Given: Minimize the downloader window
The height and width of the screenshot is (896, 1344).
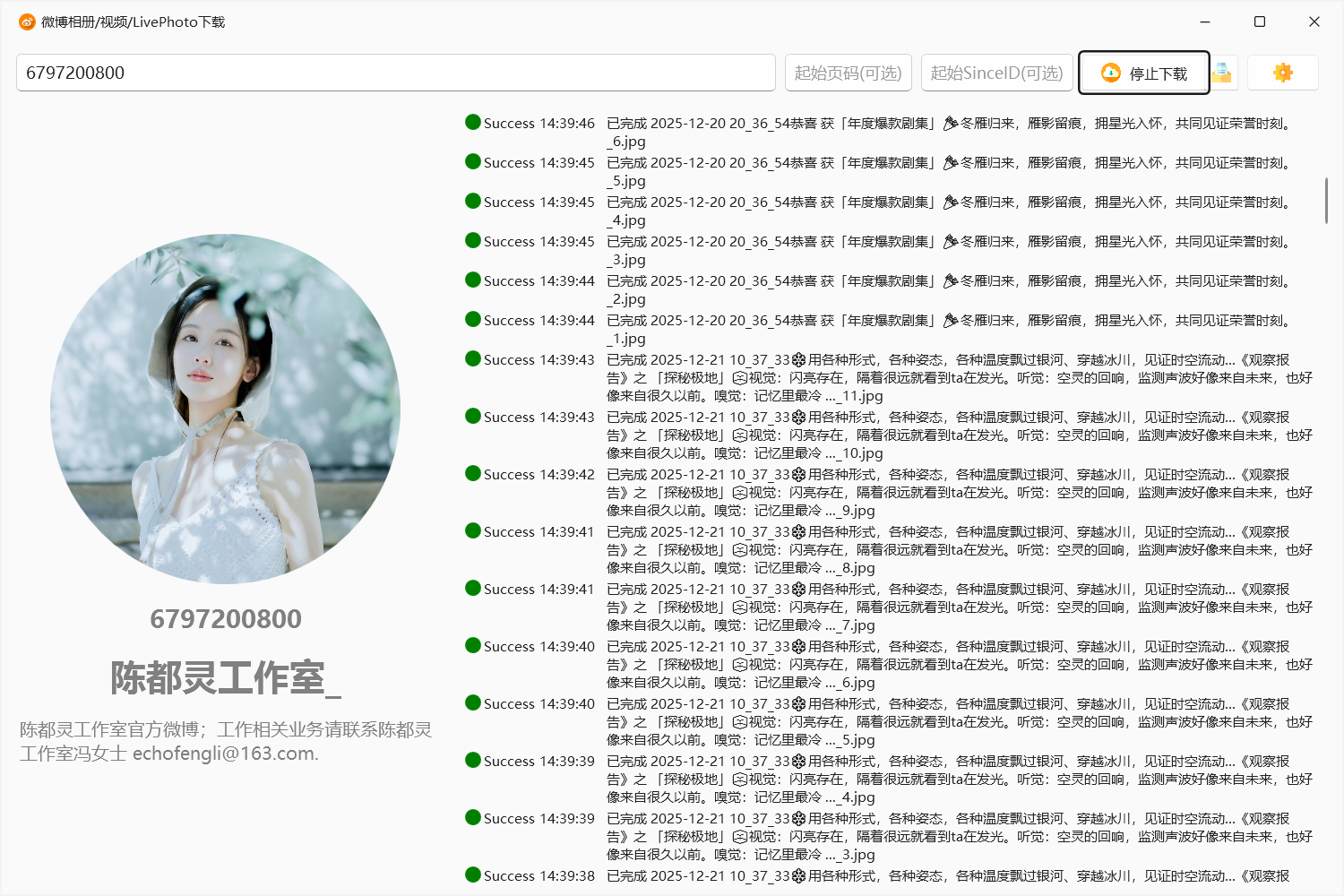Looking at the screenshot, I should (1205, 22).
